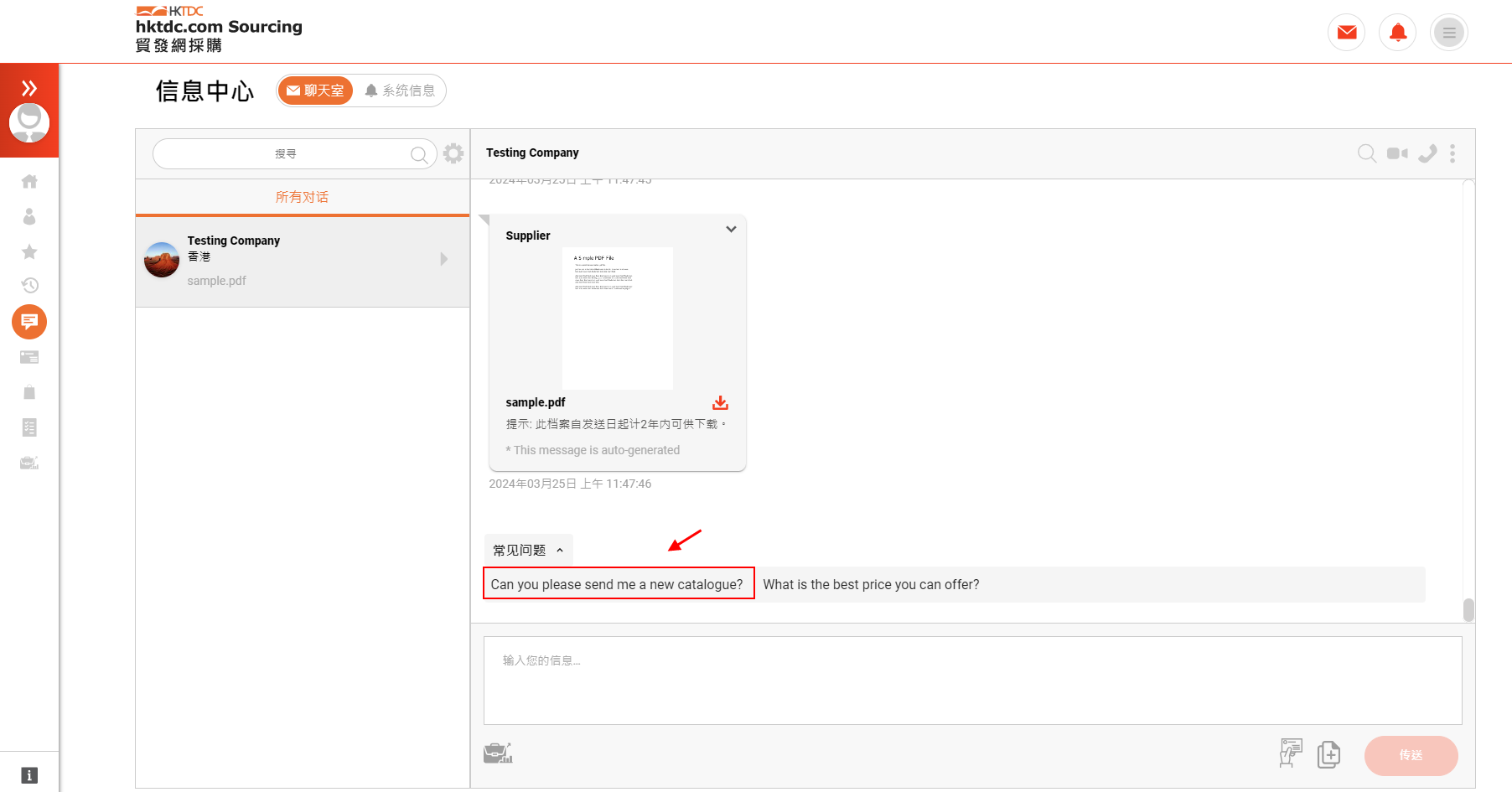The height and width of the screenshot is (792, 1512).
Task: Go to home via sidebar house icon
Action: [x=29, y=181]
